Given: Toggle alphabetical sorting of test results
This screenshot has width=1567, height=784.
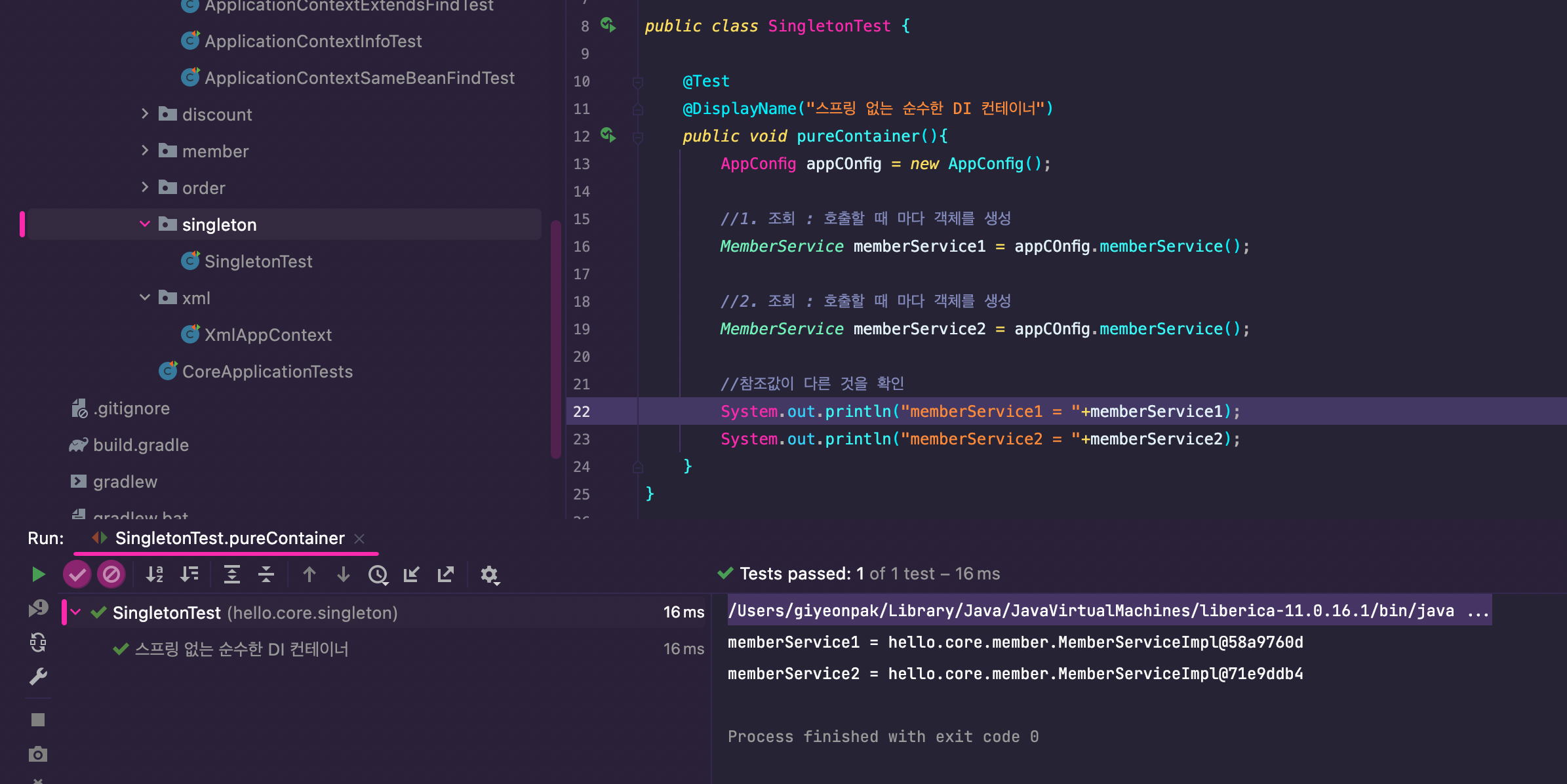Looking at the screenshot, I should pyautogui.click(x=155, y=574).
